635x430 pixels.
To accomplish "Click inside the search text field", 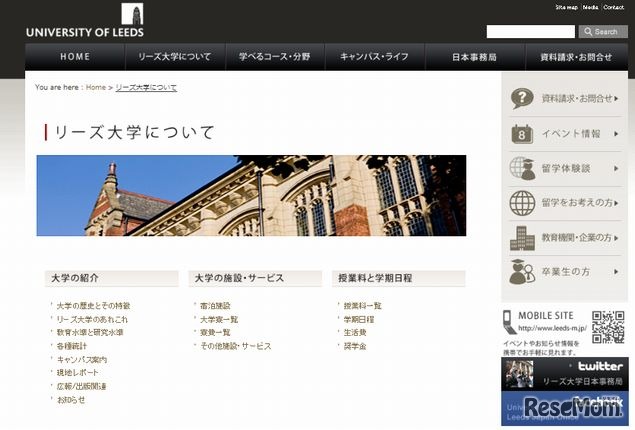I will pos(531,32).
